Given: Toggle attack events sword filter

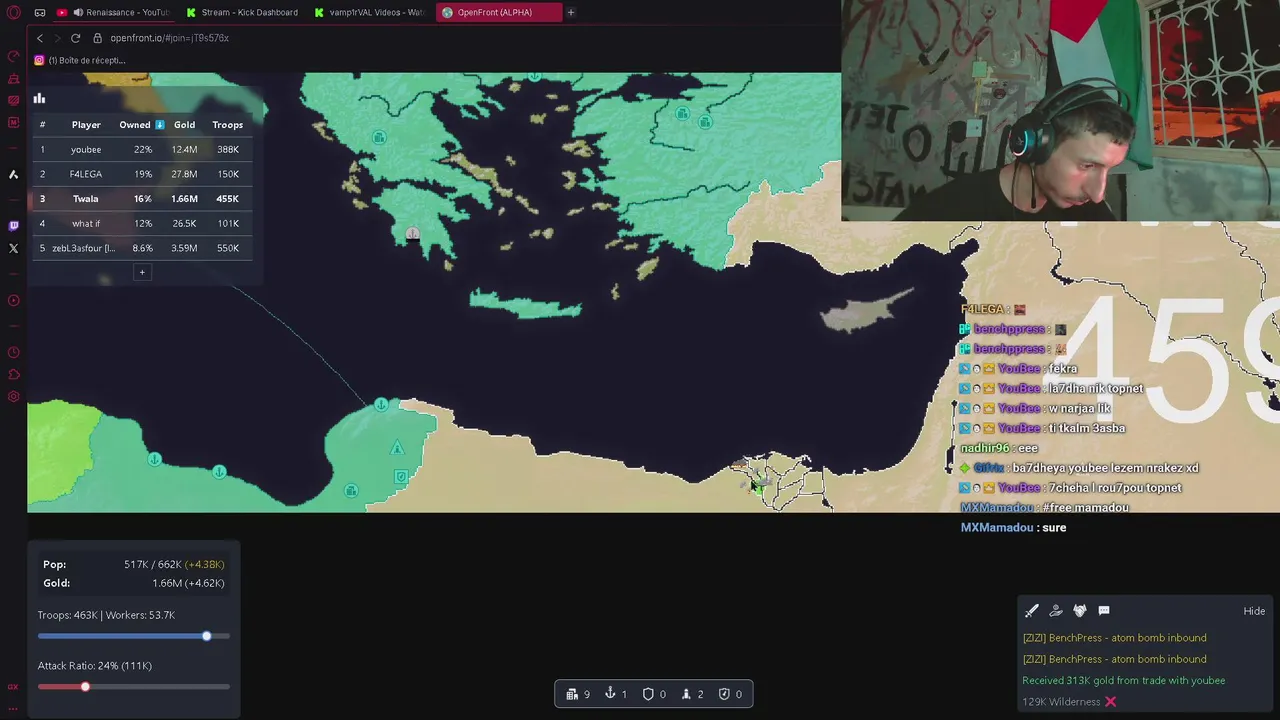Looking at the screenshot, I should click(1032, 610).
